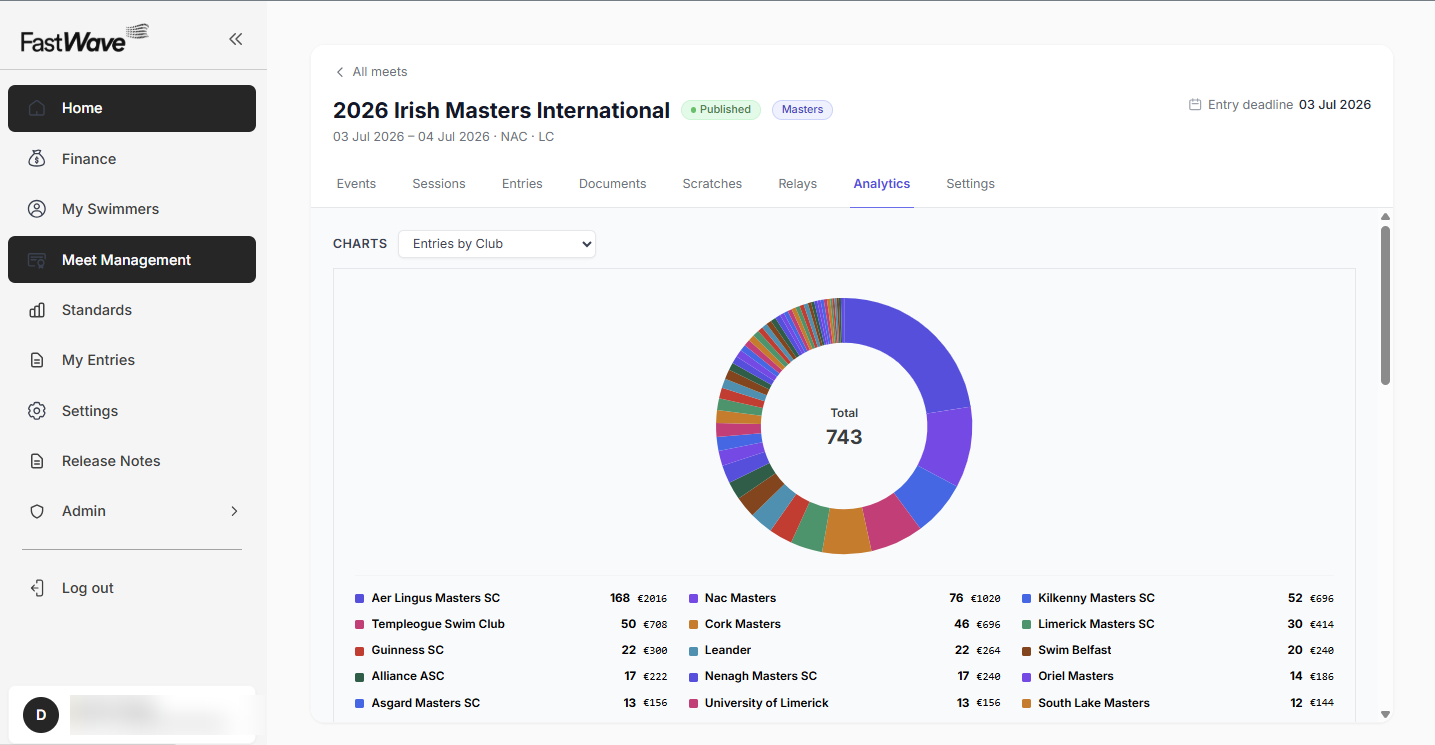Screen dimensions: 1435x745
Task: Click the Swim Belfast legend swatch
Action: tap(1027, 650)
